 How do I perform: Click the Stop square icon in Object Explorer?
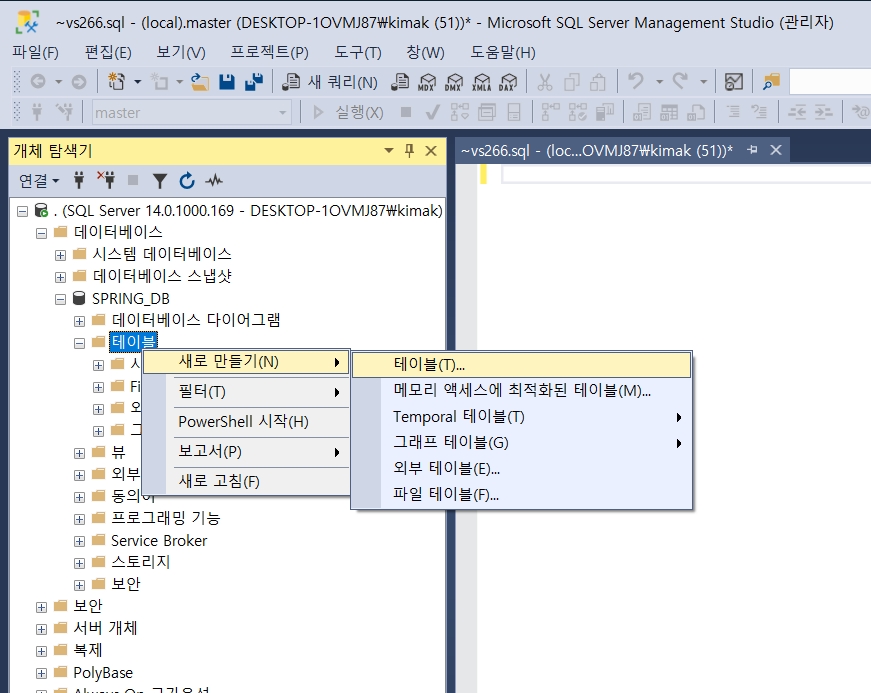pos(133,180)
